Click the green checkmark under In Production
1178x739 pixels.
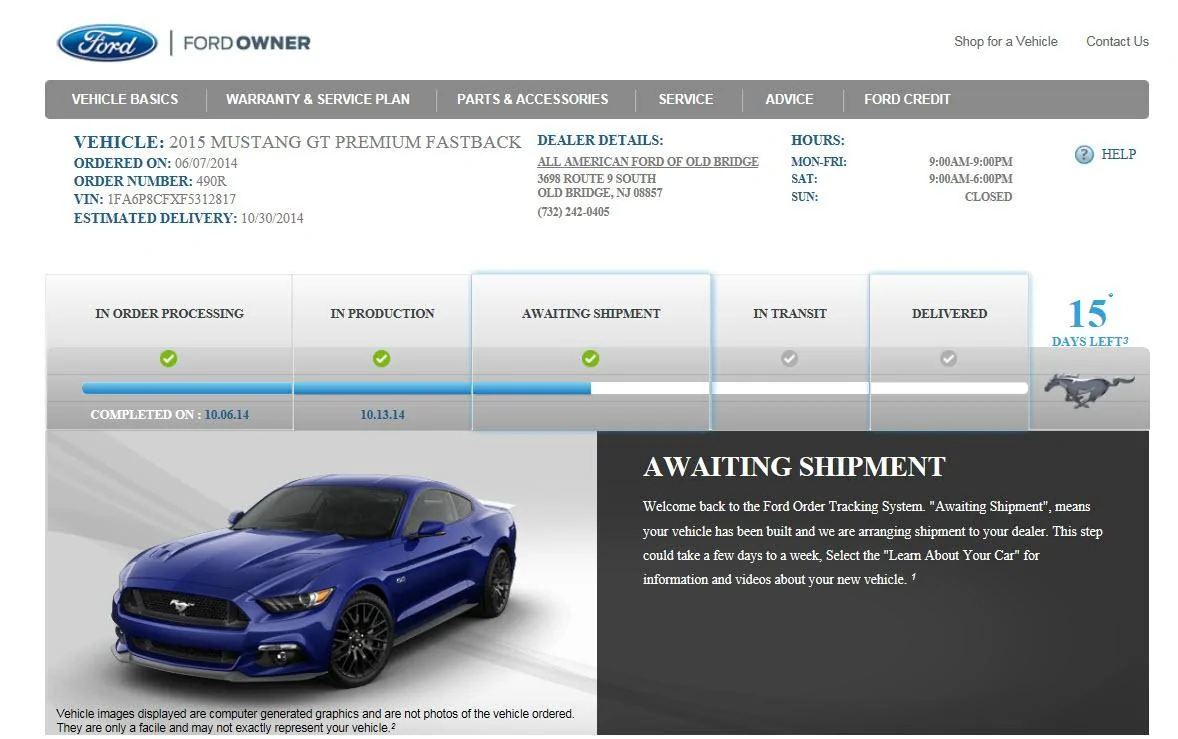tap(382, 359)
